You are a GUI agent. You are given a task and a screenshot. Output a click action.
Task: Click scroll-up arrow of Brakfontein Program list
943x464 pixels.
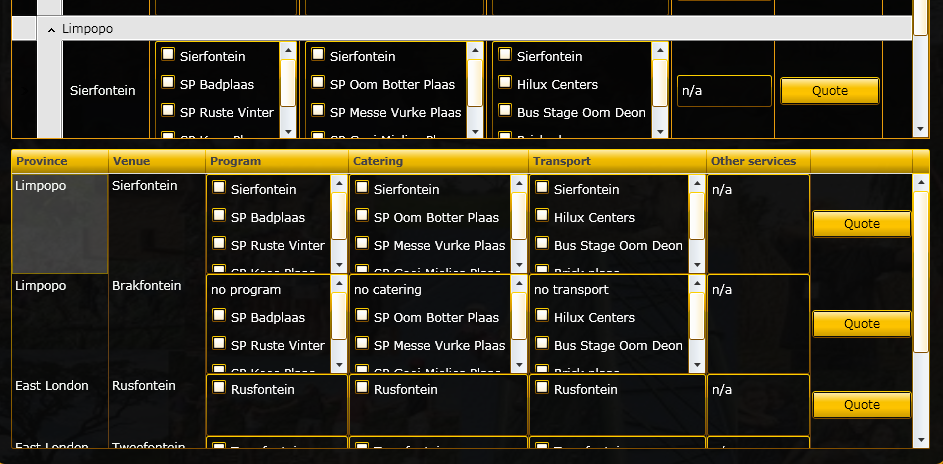[x=339, y=283]
